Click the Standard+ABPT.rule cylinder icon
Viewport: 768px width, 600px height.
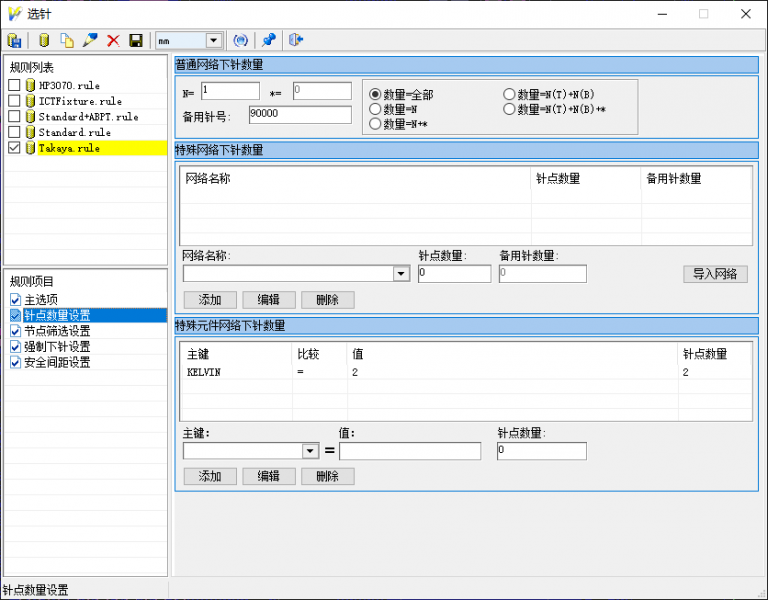pyautogui.click(x=30, y=117)
